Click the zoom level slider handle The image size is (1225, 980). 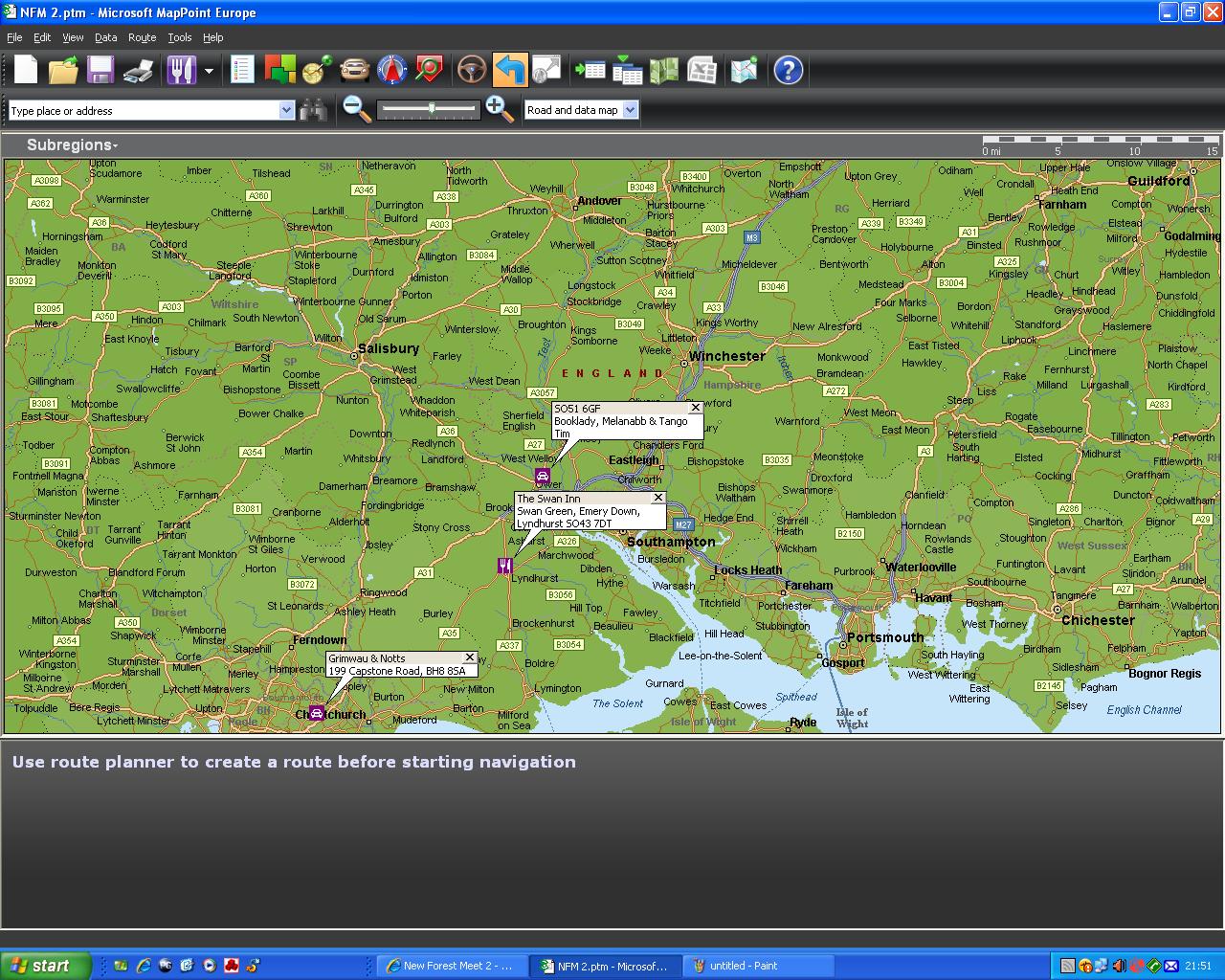click(x=432, y=109)
